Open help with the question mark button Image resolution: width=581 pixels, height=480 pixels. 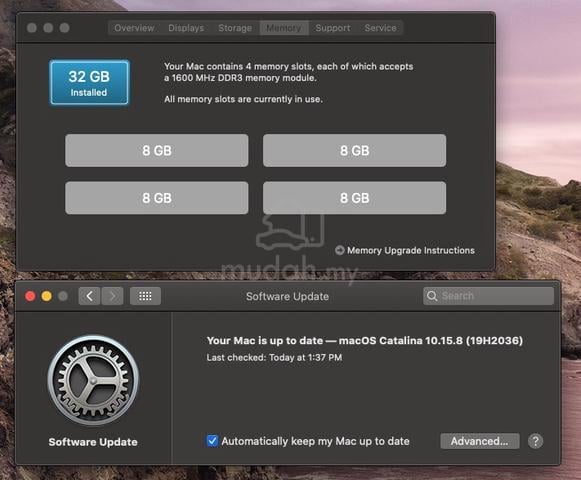point(535,441)
